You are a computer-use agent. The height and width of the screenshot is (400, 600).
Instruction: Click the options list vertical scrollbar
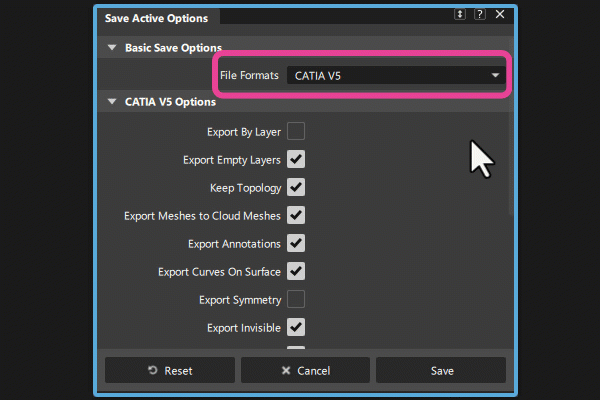[510, 160]
